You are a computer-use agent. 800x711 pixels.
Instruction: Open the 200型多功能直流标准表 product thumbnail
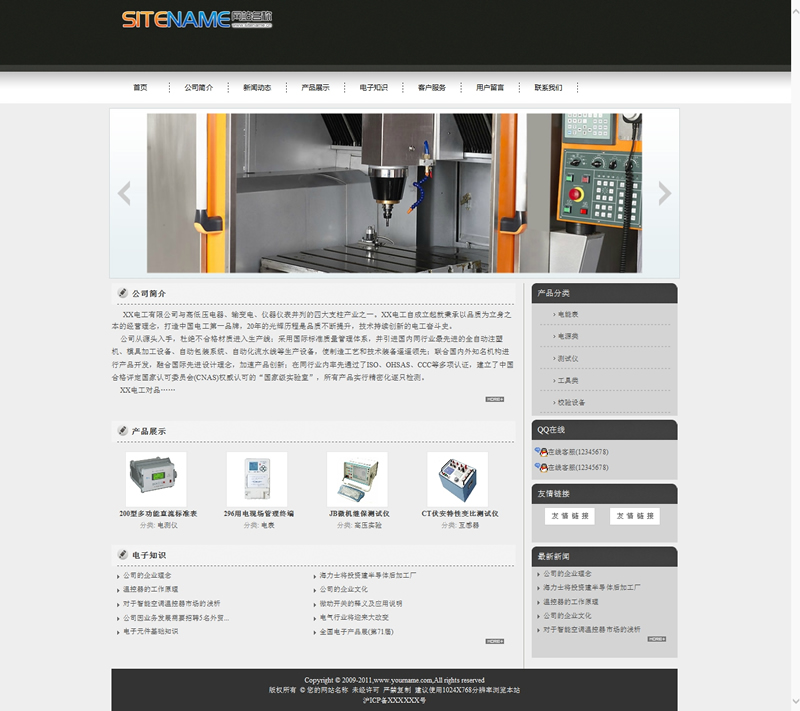[x=156, y=479]
